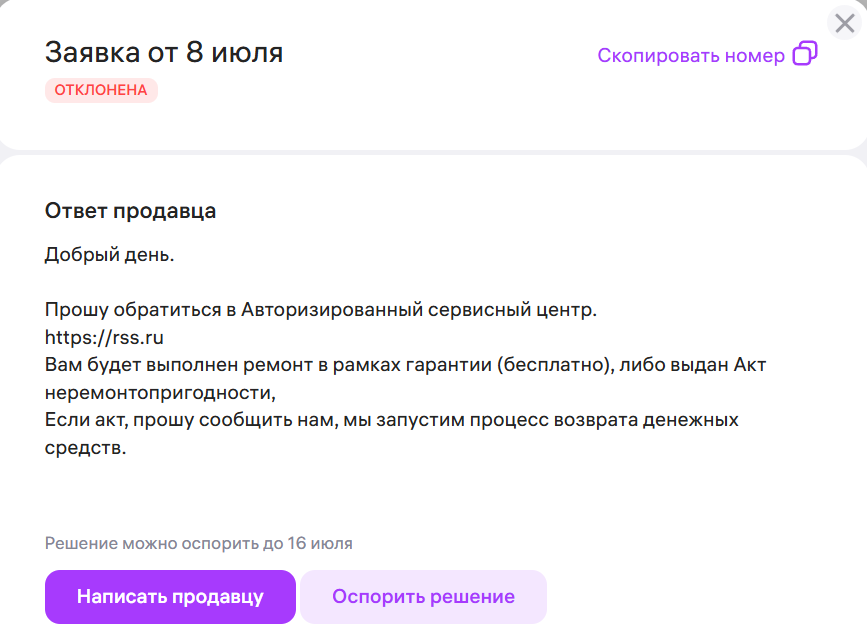Viewport: 867px width, 630px height.
Task: Click the Ответ продавца heading
Action: tap(131, 211)
